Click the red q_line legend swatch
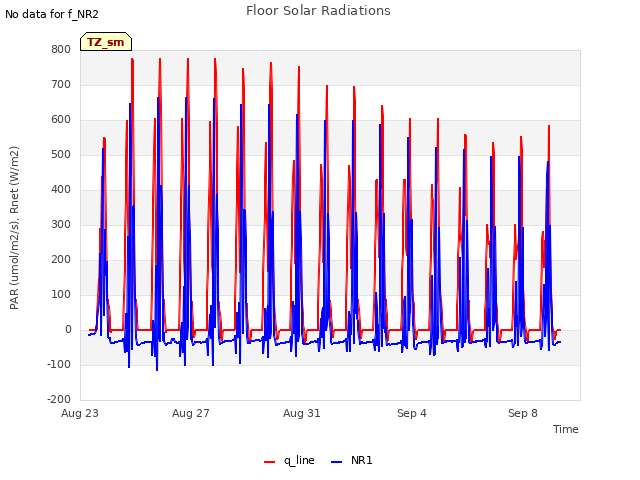Image resolution: width=640 pixels, height=480 pixels. (x=269, y=462)
